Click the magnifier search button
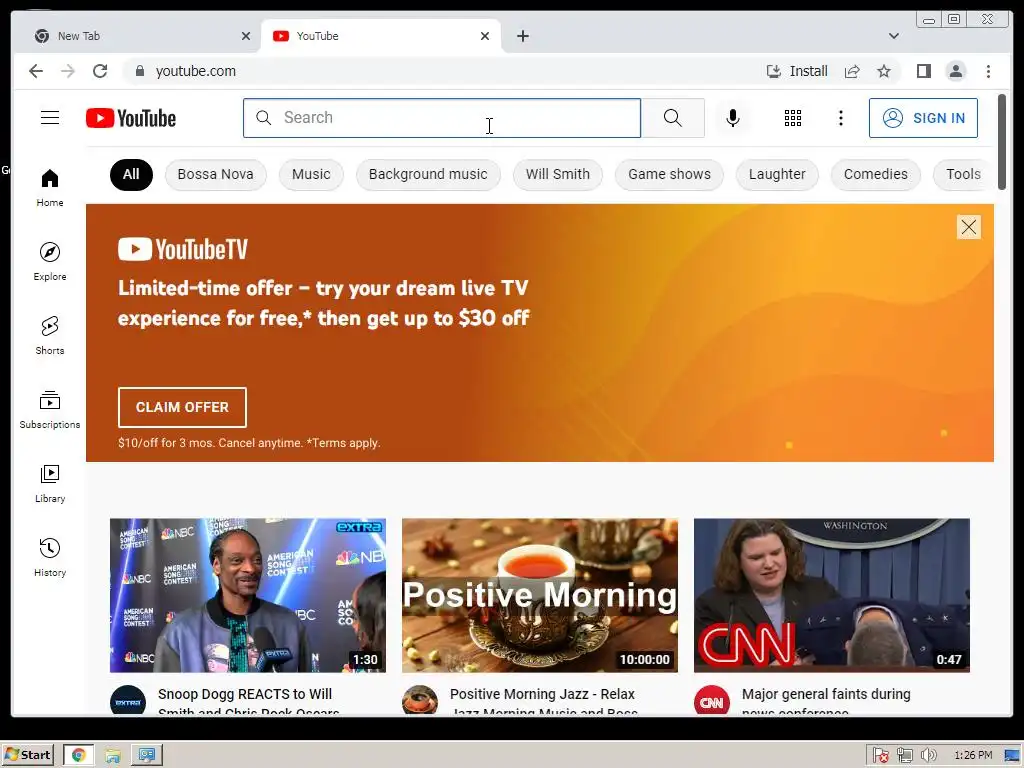The width and height of the screenshot is (1024, 768). pos(673,118)
